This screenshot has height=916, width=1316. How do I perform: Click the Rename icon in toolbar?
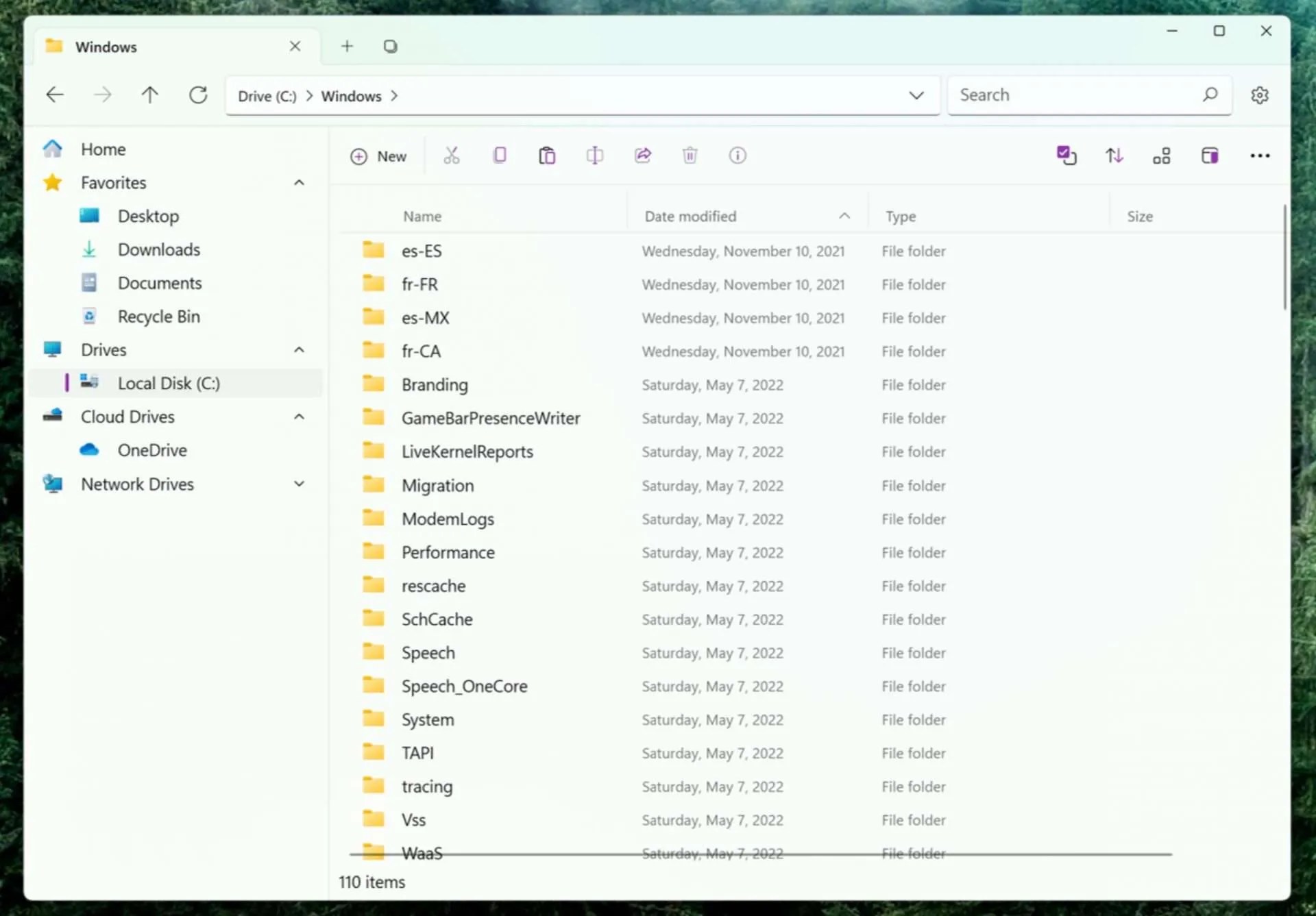tap(594, 156)
